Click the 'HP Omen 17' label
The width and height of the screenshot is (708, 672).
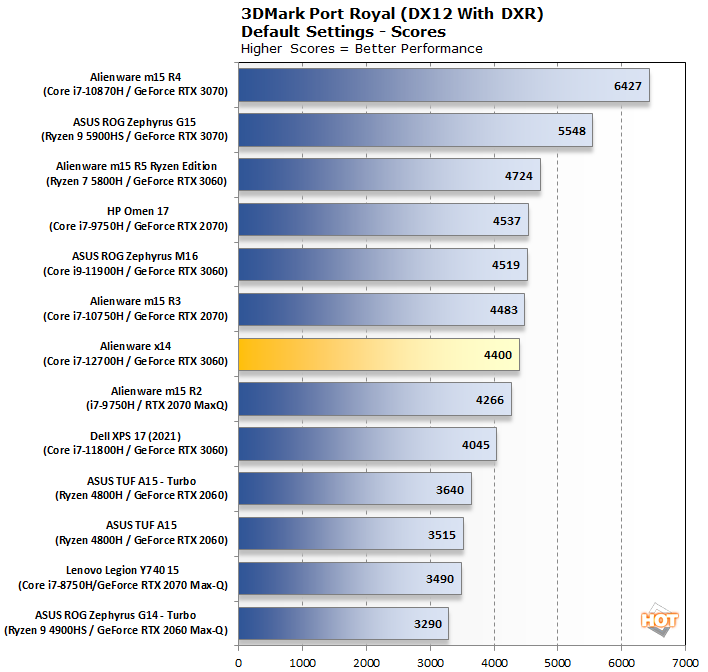138,211
